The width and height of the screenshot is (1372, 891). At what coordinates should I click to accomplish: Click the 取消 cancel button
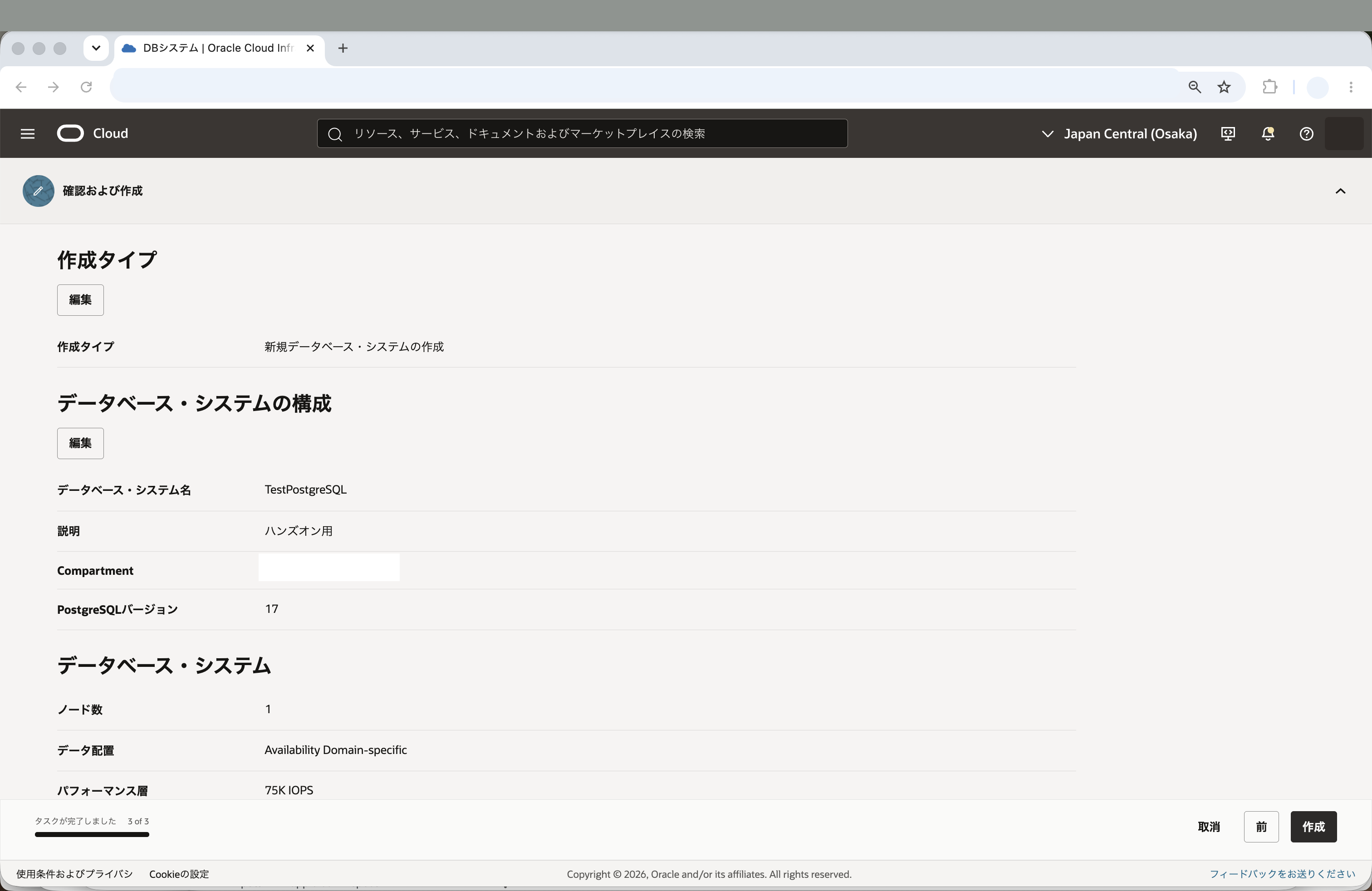pos(1208,827)
